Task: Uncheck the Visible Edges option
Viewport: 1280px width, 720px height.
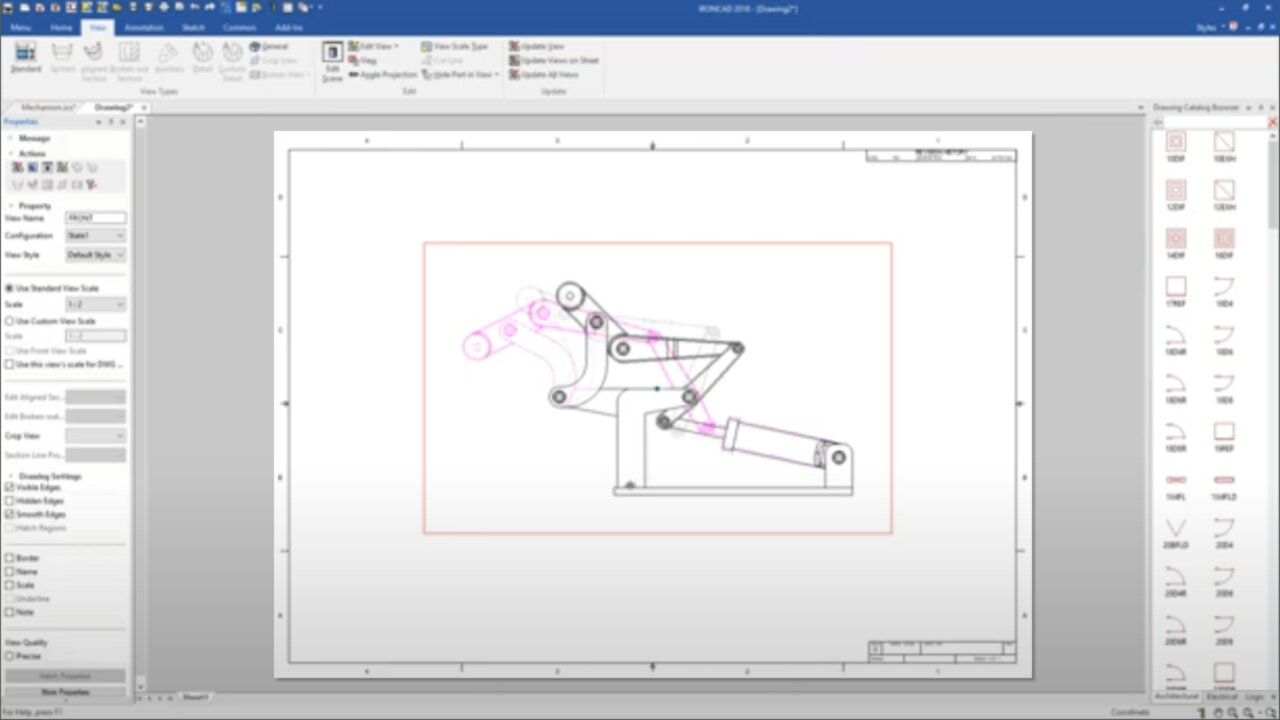Action: [x=9, y=488]
